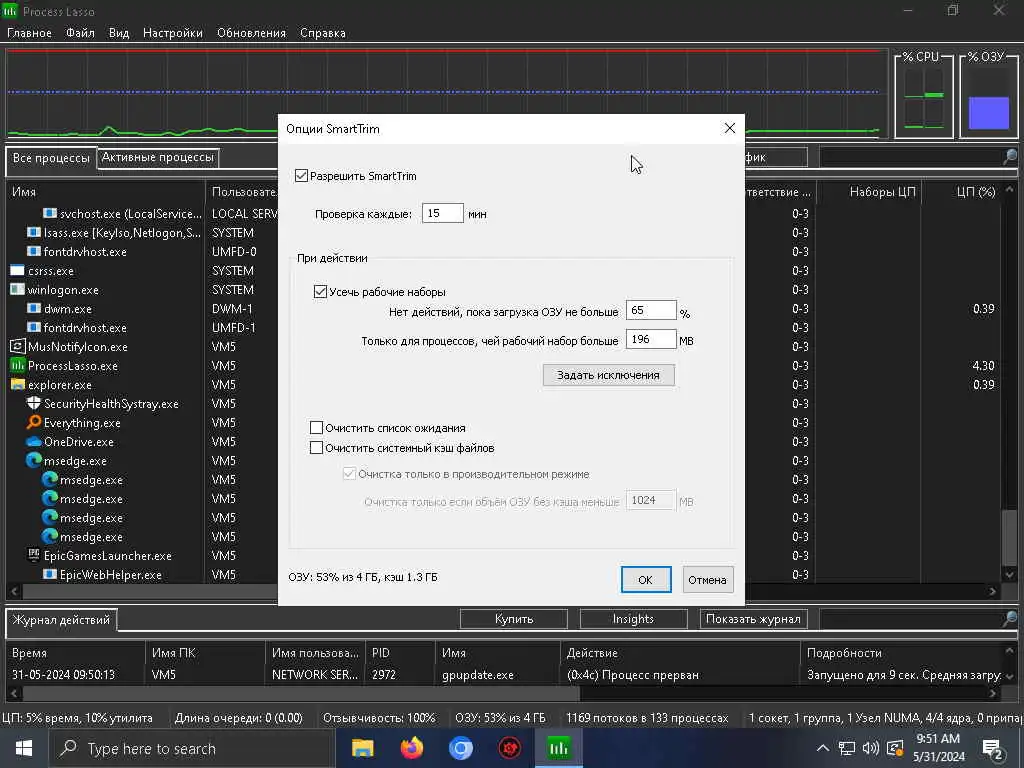Click the EpicGamesLauncher.exe icon

pos(34,555)
